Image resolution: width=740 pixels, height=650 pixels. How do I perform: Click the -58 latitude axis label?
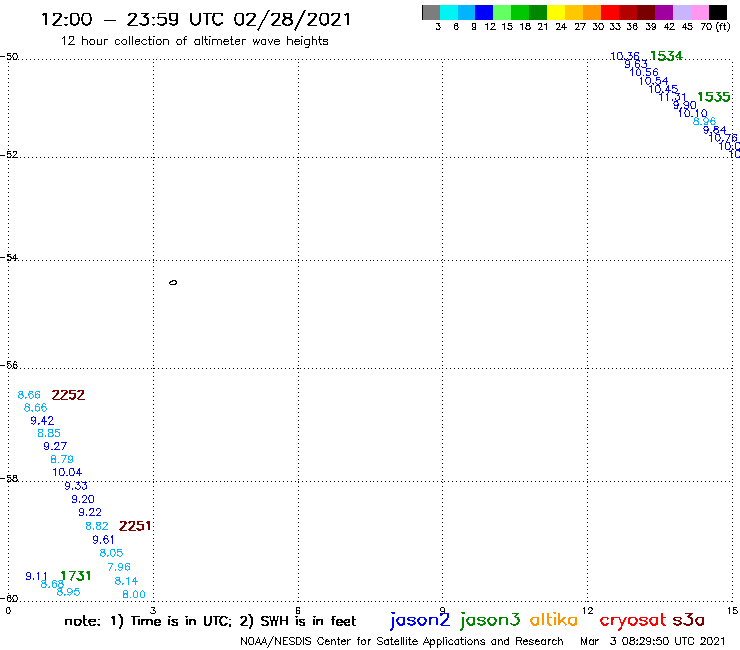[10, 478]
